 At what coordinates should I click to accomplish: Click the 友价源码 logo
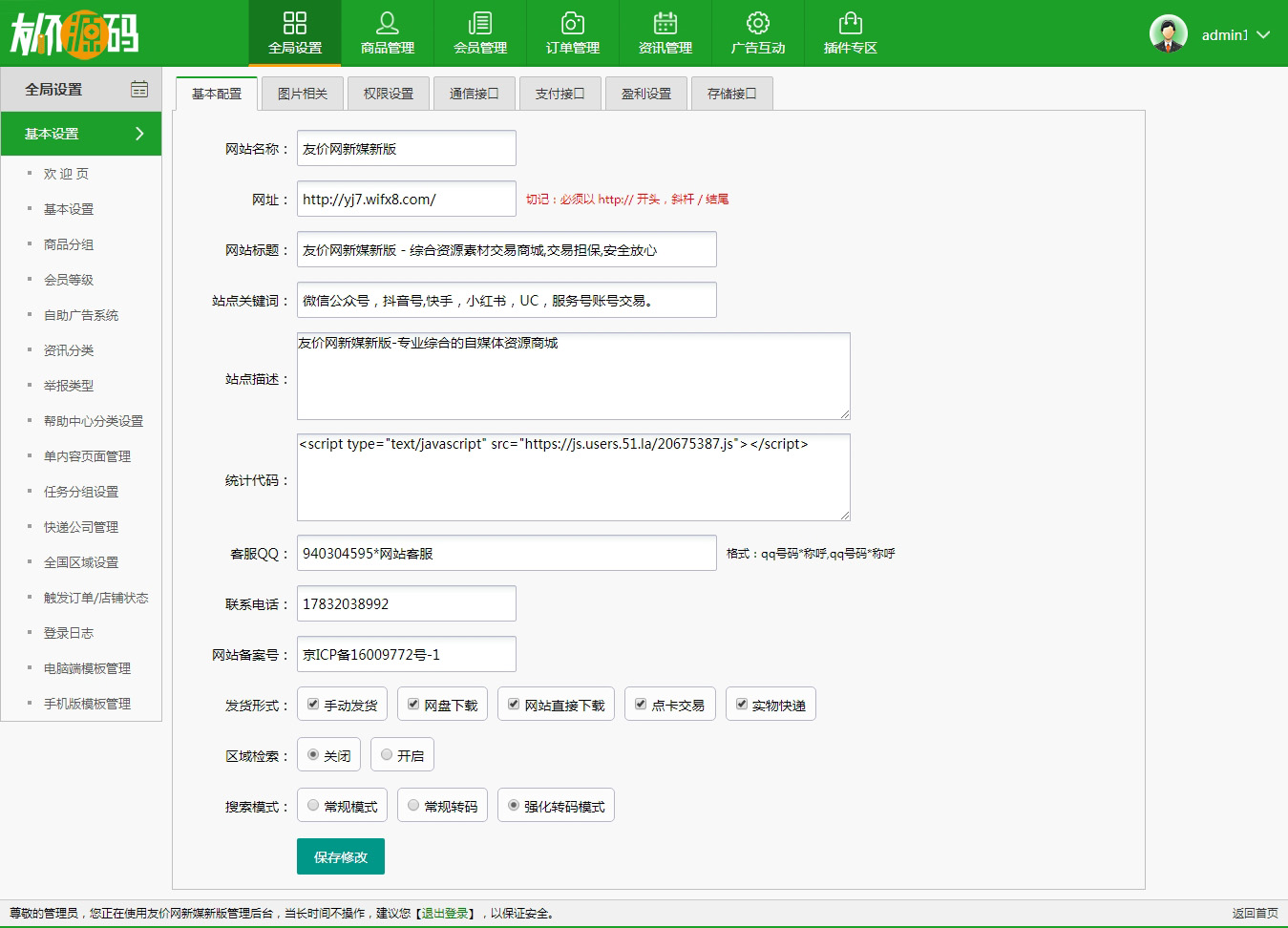click(74, 33)
